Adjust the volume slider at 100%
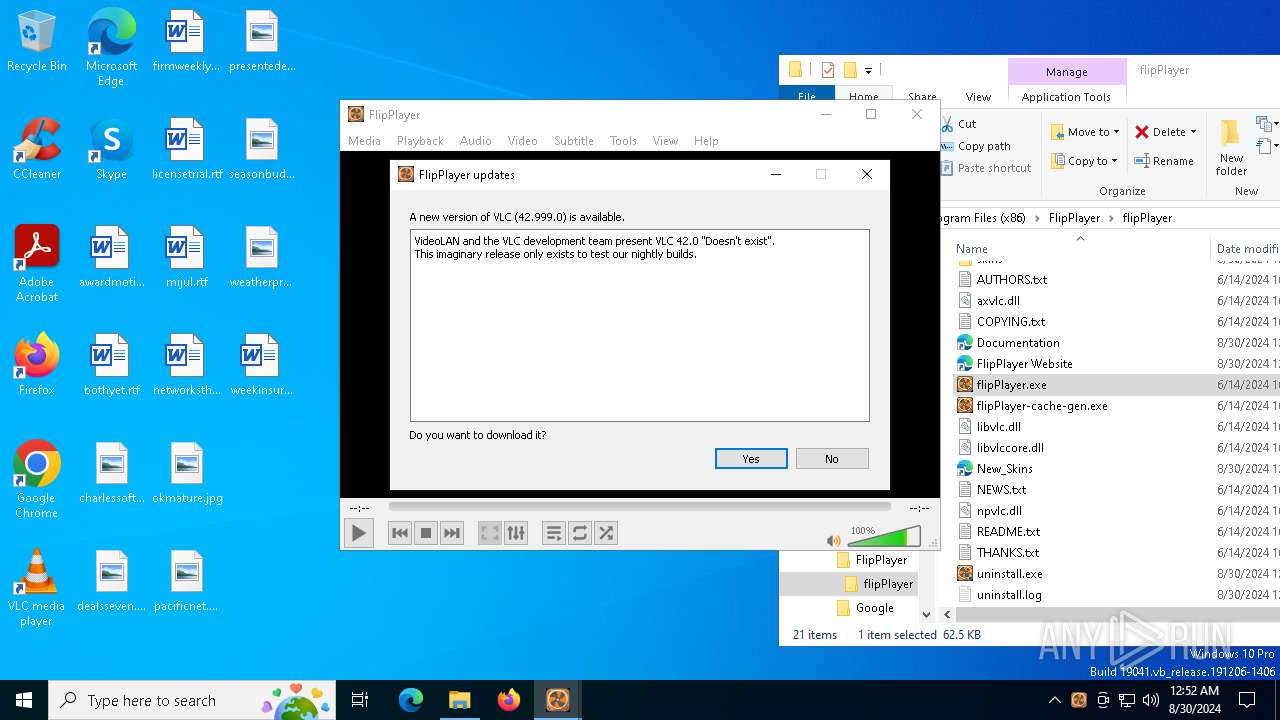This screenshot has height=720, width=1280. (x=884, y=537)
